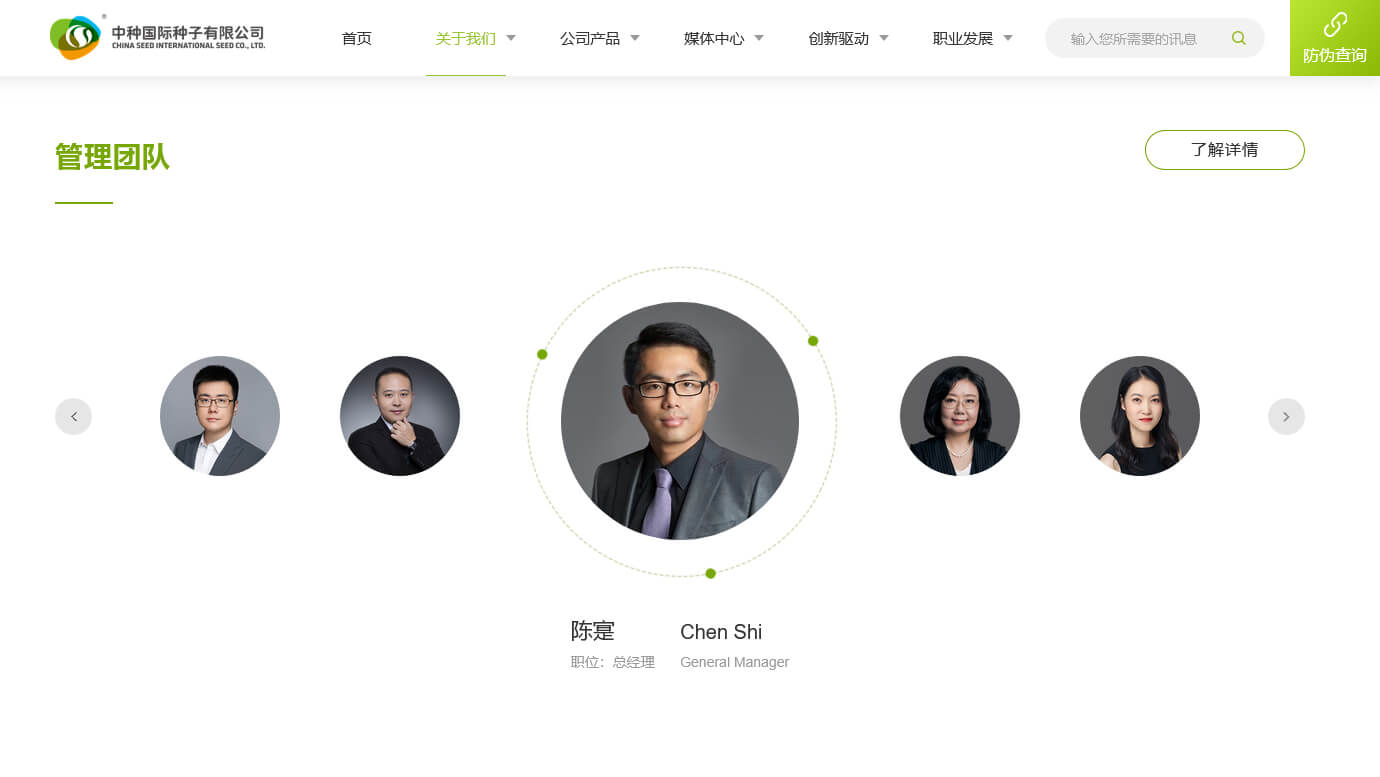
Task: Select the man in black suit portrait
Action: click(x=400, y=416)
